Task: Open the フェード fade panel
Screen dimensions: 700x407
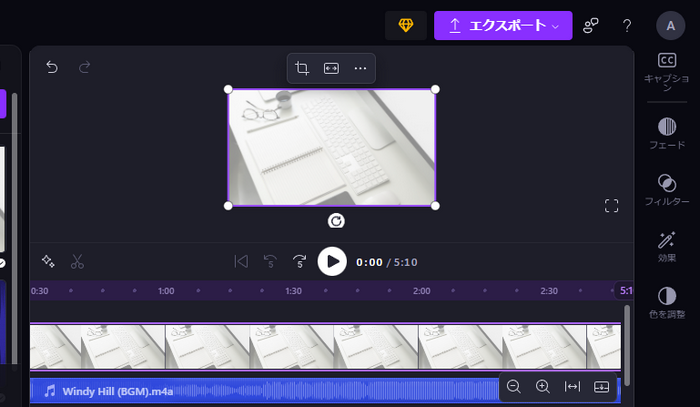Action: point(667,133)
